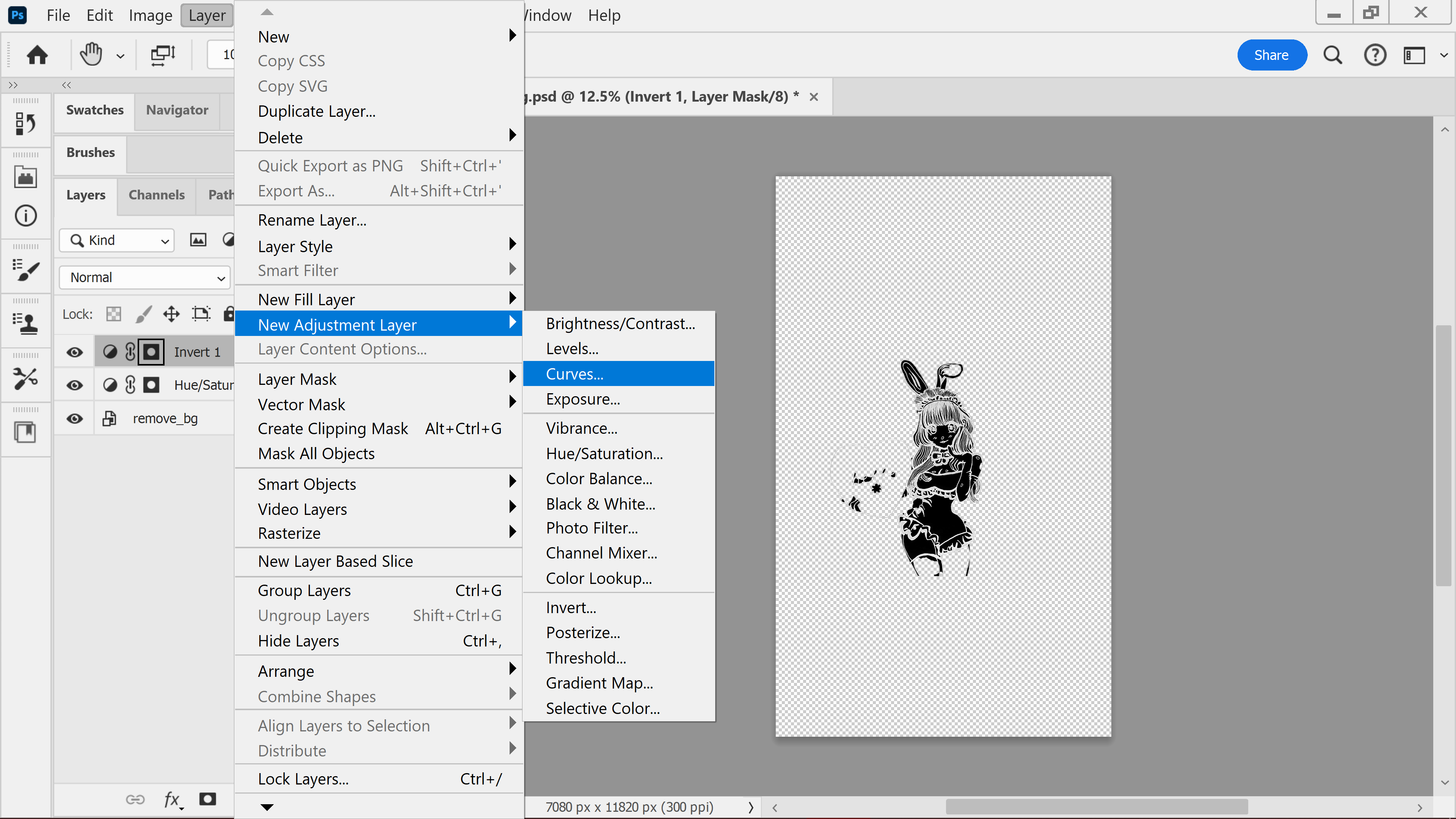This screenshot has height=819, width=1456.
Task: Click the horizontal canvas scrollbar
Action: click(x=1097, y=807)
